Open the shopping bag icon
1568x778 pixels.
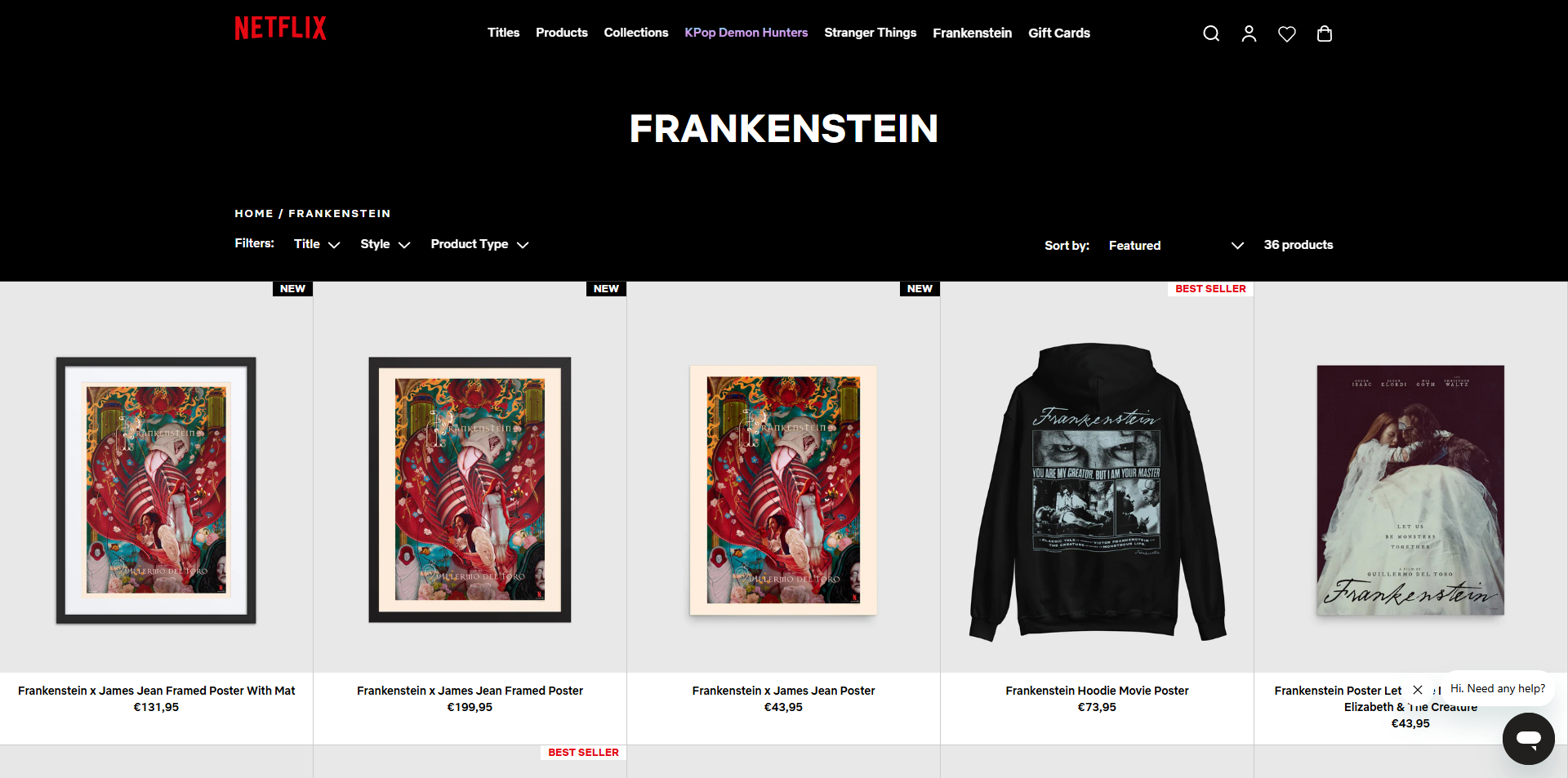coord(1325,33)
